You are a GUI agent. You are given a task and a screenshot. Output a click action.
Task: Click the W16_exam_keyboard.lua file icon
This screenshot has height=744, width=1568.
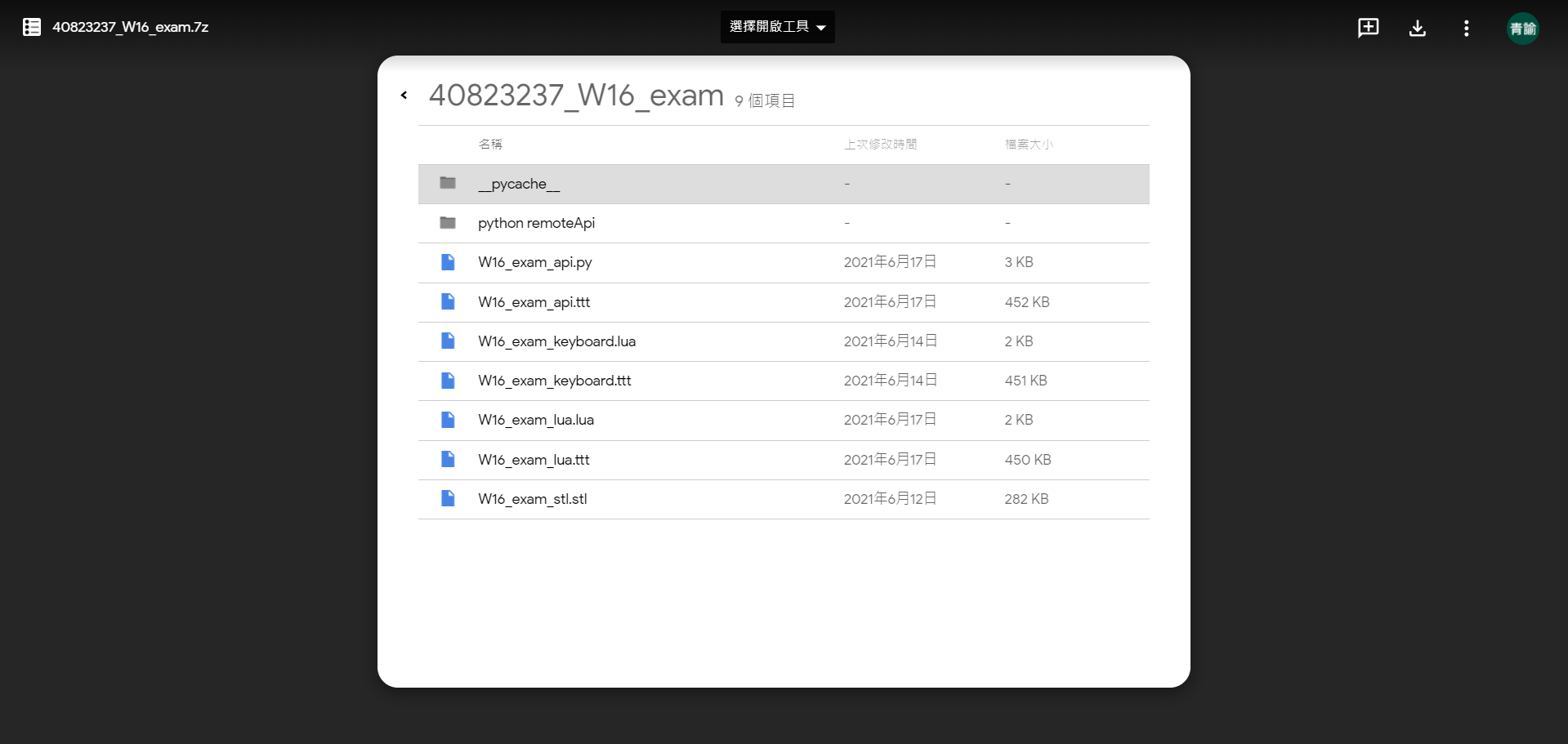448,341
